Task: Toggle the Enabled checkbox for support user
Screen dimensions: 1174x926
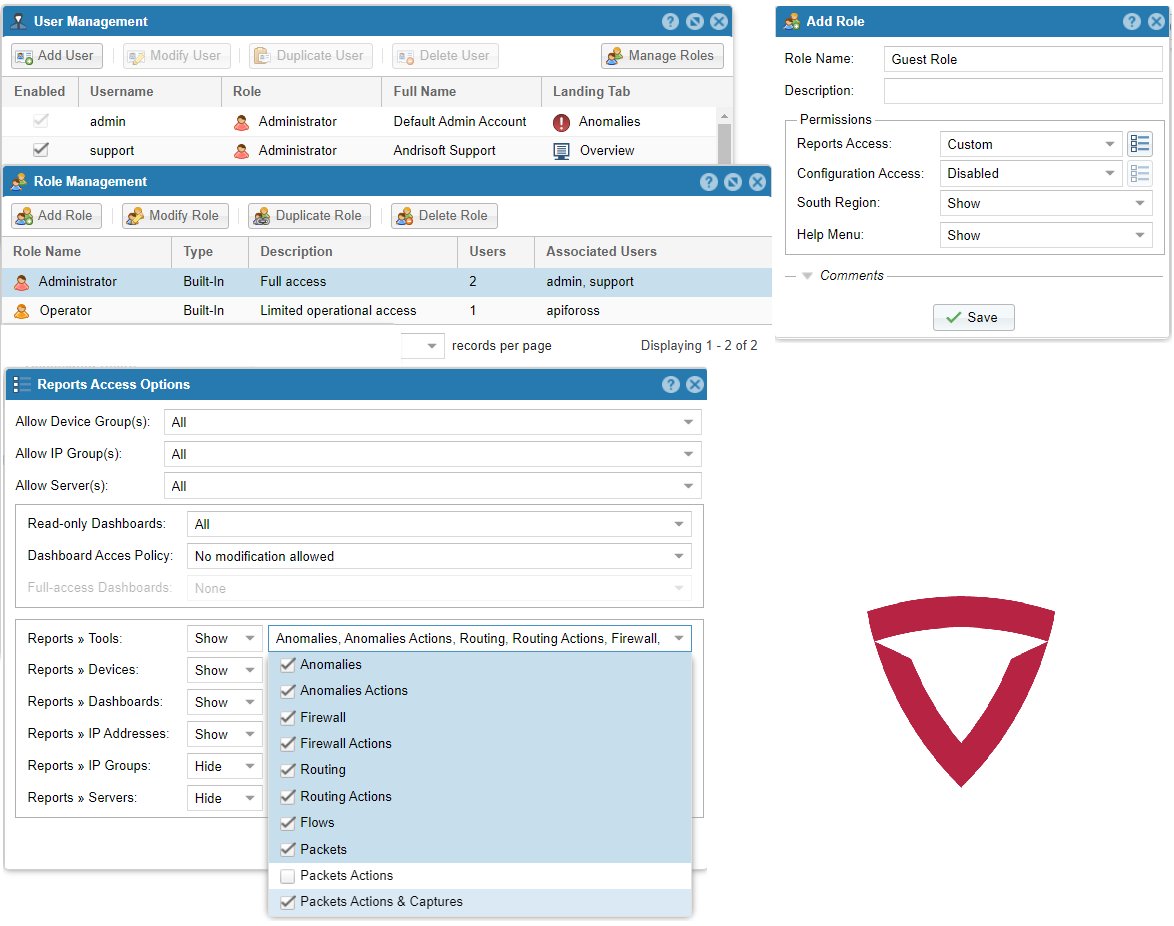Action: 41,150
